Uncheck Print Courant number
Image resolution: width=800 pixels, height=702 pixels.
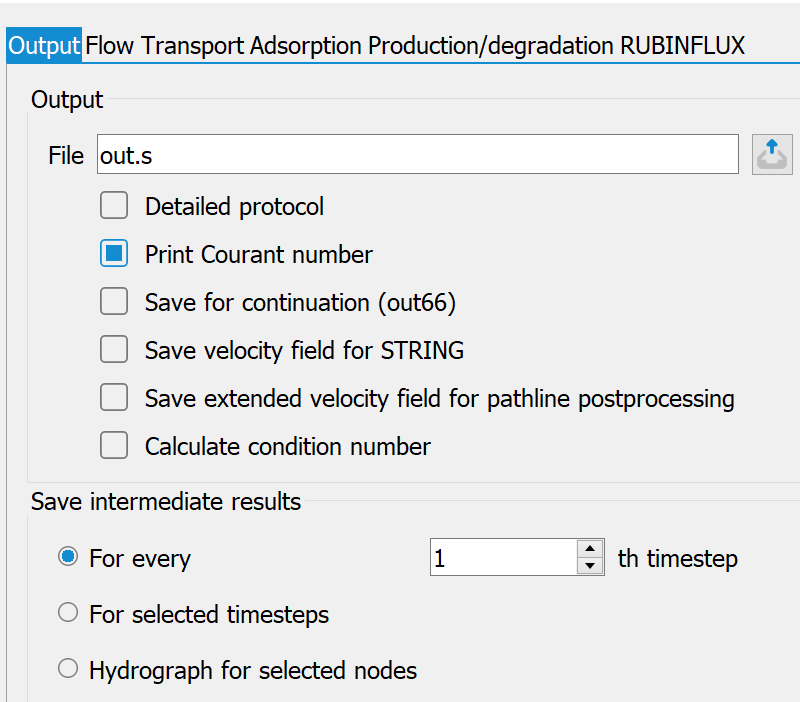pyautogui.click(x=114, y=254)
